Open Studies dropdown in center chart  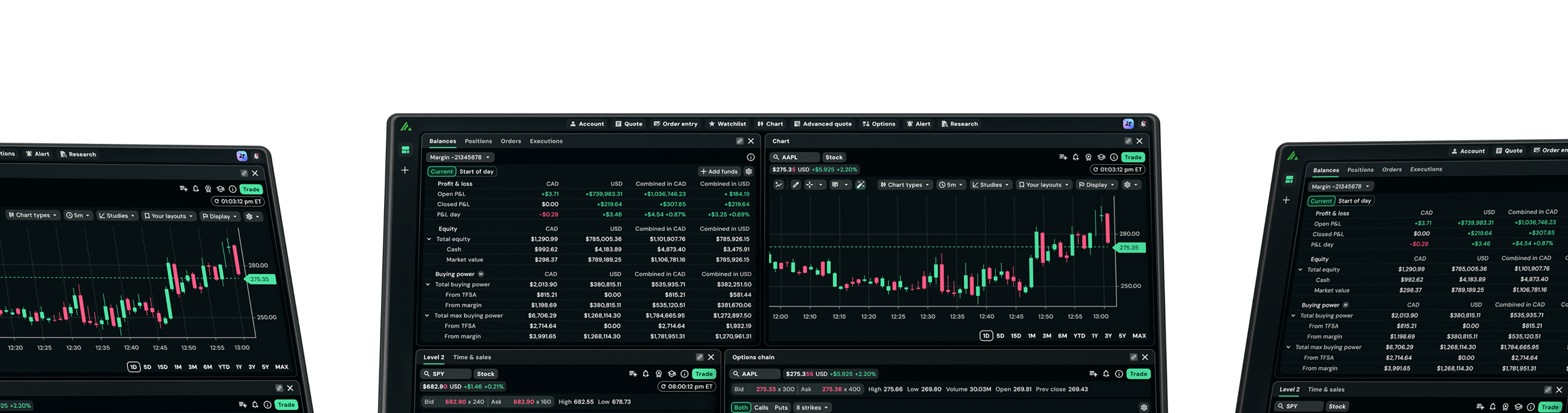(x=991, y=185)
